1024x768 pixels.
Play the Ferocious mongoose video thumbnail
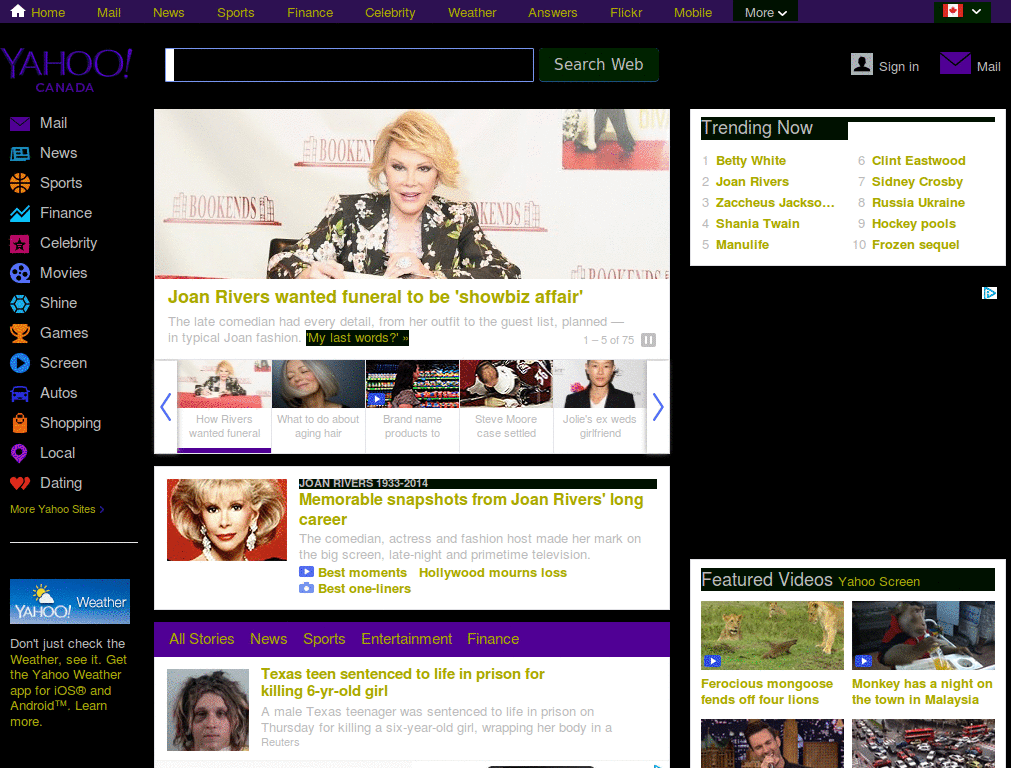pos(772,635)
